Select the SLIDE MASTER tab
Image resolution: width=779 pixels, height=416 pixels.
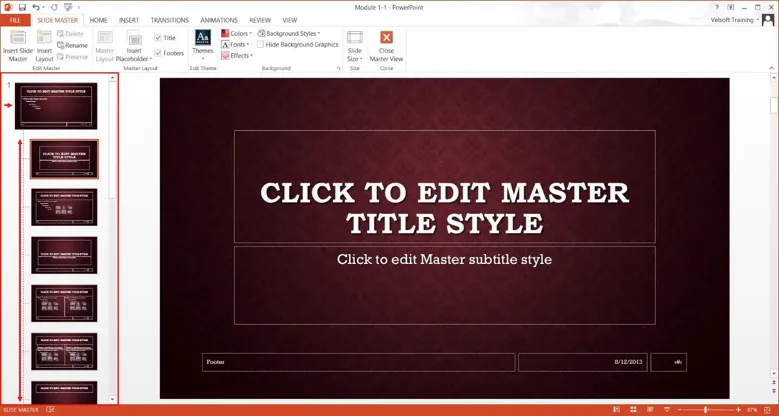[x=58, y=20]
